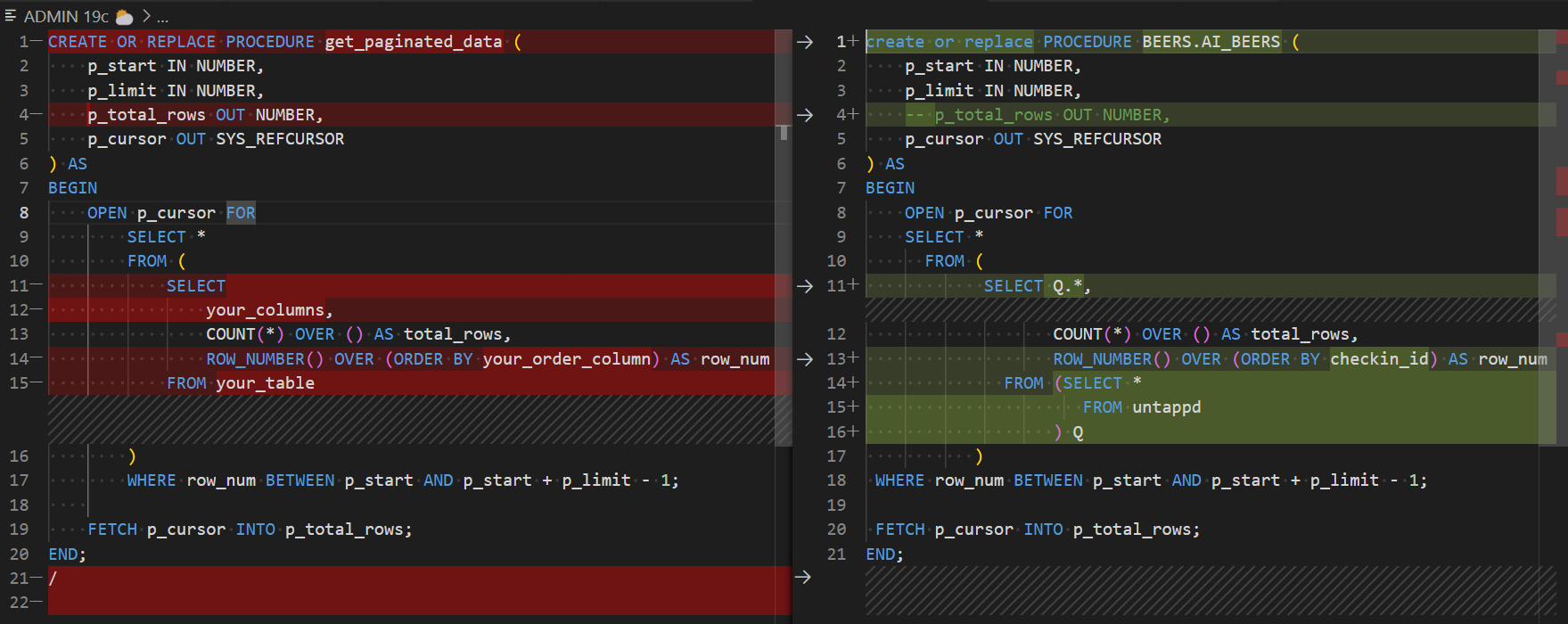Click END; on right line 21
1568x624 pixels.
pyautogui.click(x=885, y=554)
